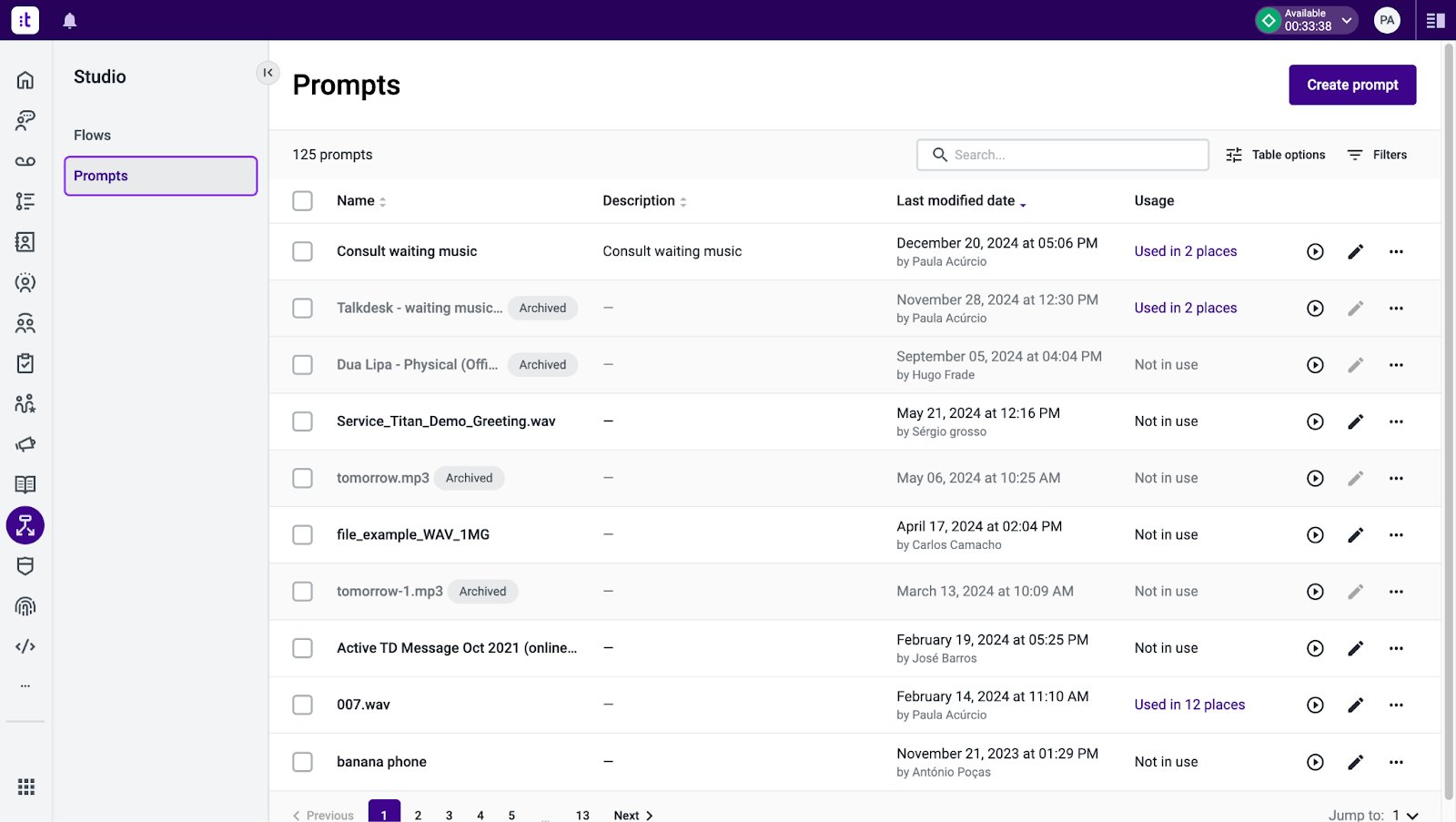Go to Home in left sidebar

(25, 80)
